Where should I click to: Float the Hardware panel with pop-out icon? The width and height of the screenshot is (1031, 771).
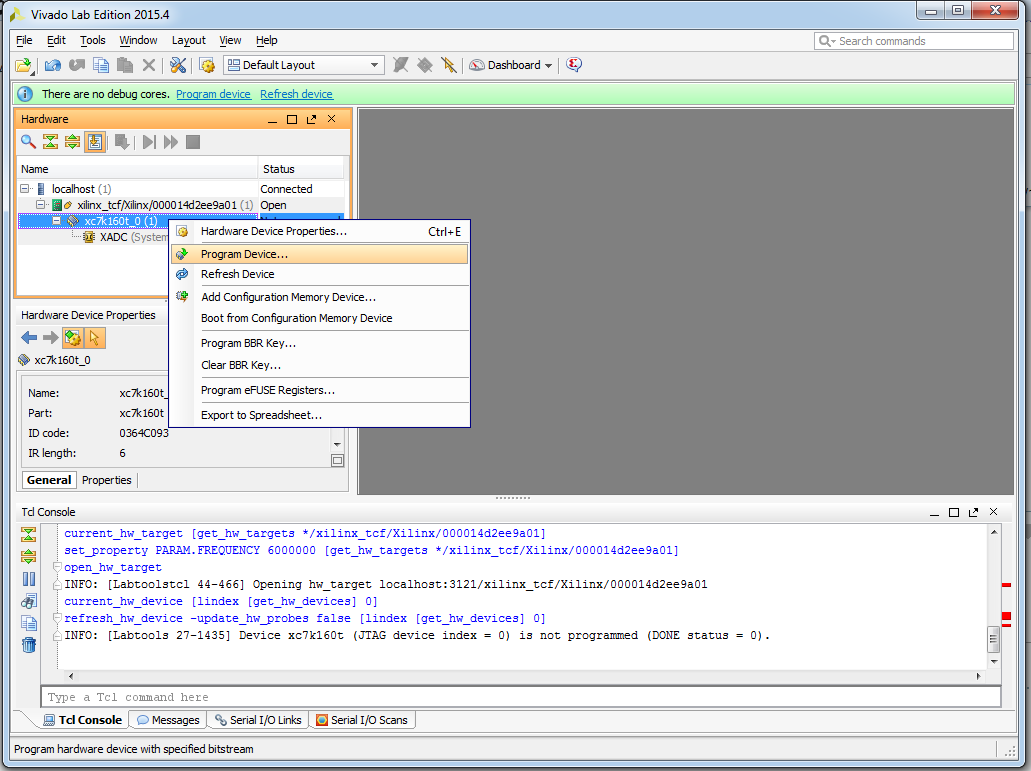[312, 119]
